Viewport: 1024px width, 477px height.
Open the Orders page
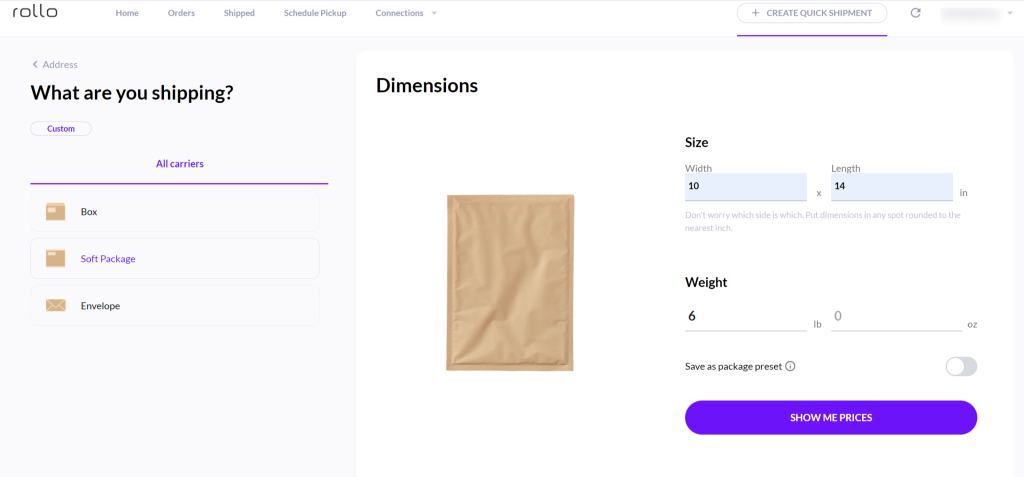pyautogui.click(x=181, y=13)
